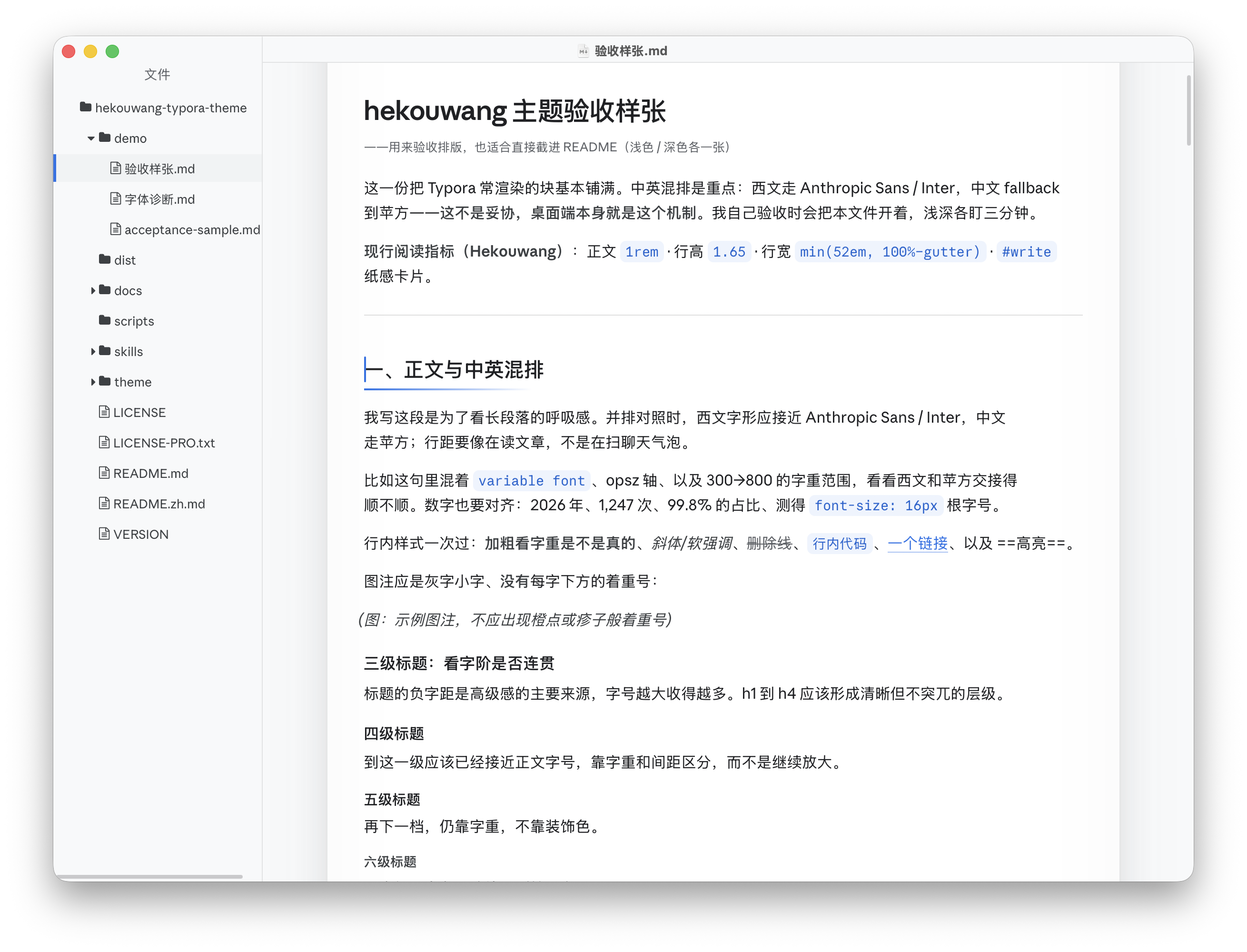Click the 验收样张.md file icon in the sidebar
Viewport: 1247px width, 952px height.
tap(116, 169)
